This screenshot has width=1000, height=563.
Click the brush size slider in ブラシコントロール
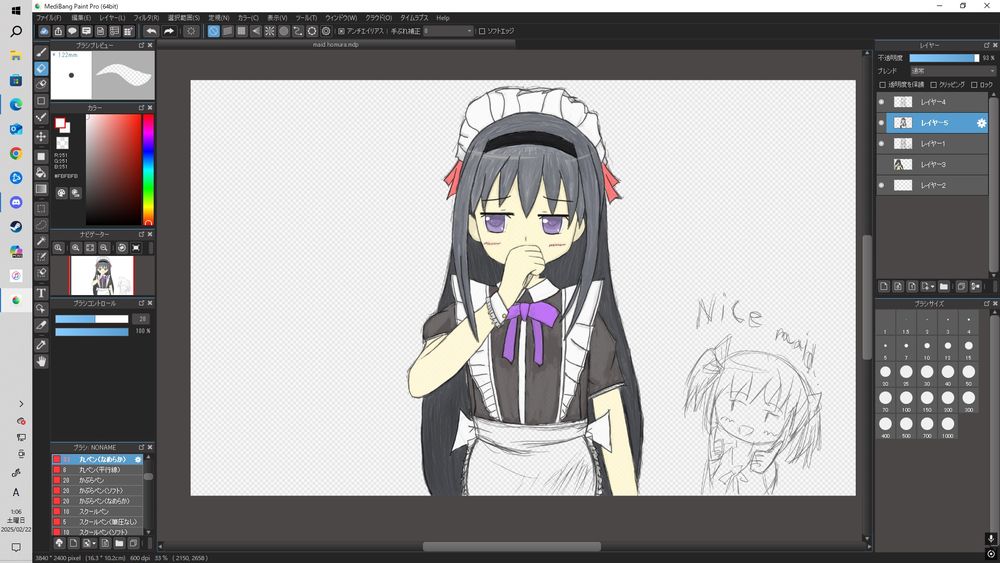coord(92,319)
